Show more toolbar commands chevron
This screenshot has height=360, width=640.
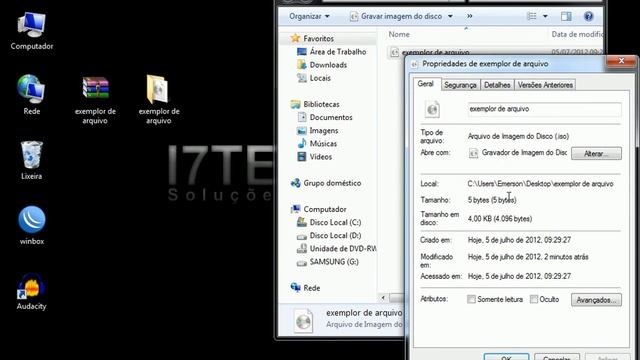click(x=470, y=16)
